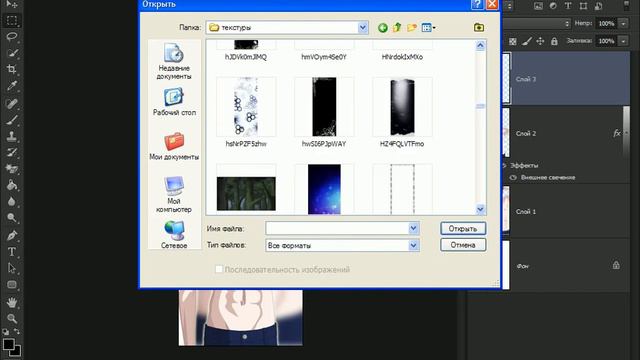Collapse effects arrow beside Слой 2 fx
640x360 pixels.
626,133
